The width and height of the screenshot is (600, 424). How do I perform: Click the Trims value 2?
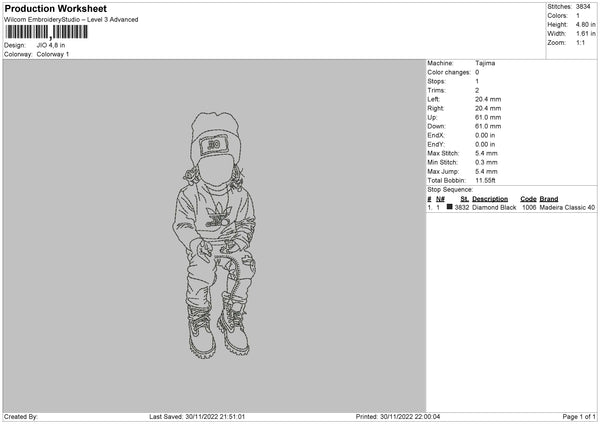pyautogui.click(x=477, y=90)
